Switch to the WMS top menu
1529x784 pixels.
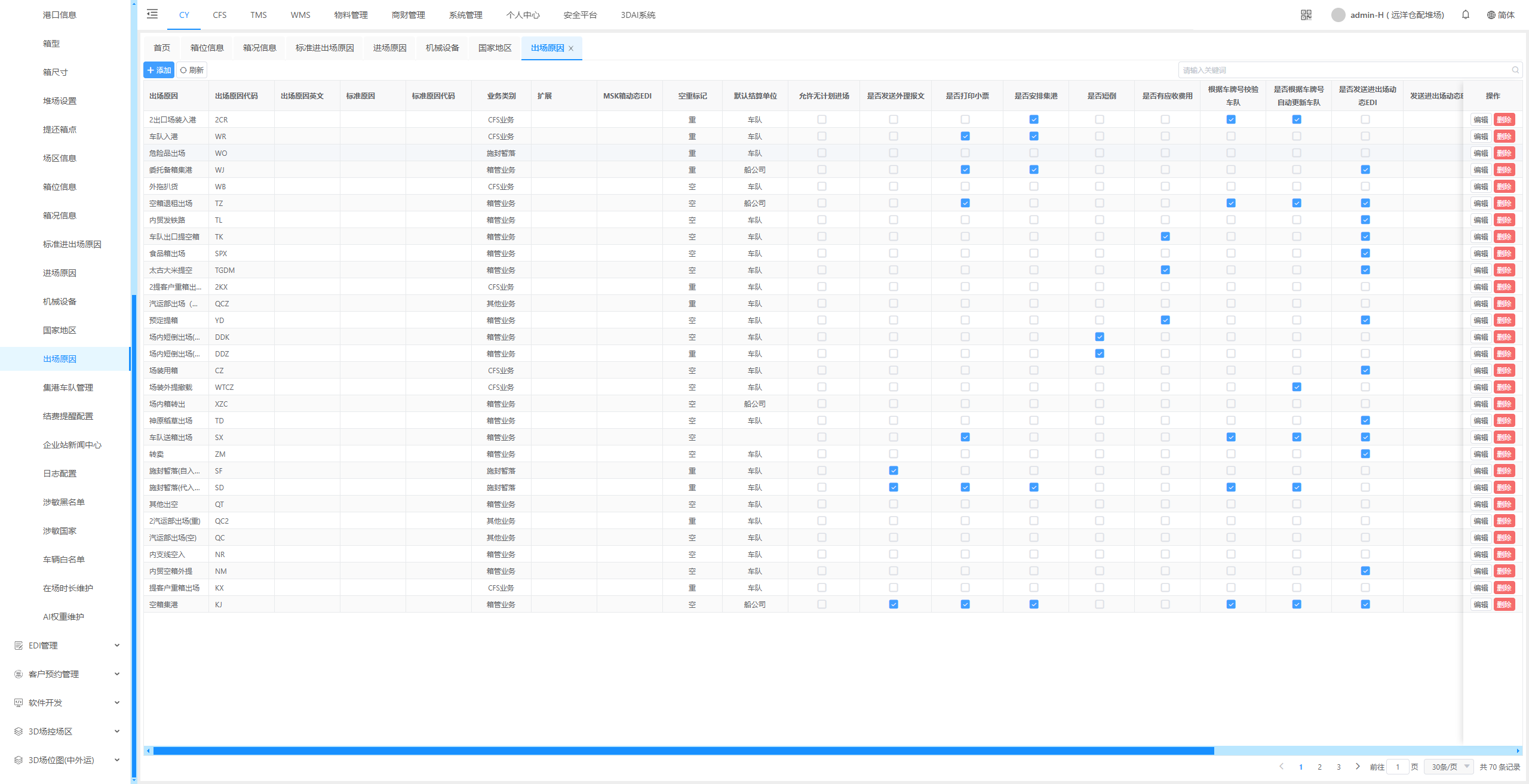[x=300, y=15]
